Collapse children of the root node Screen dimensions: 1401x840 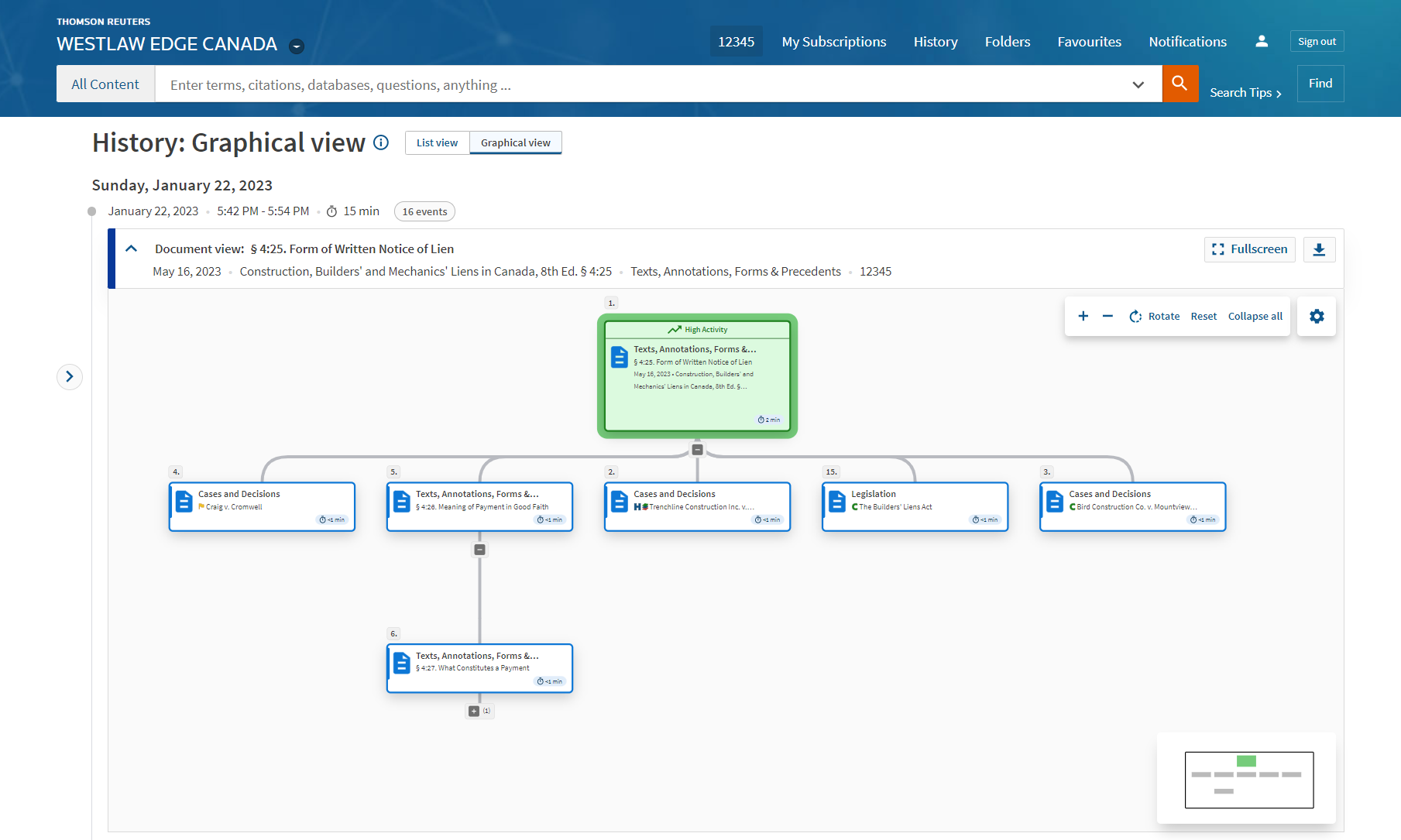pos(697,449)
